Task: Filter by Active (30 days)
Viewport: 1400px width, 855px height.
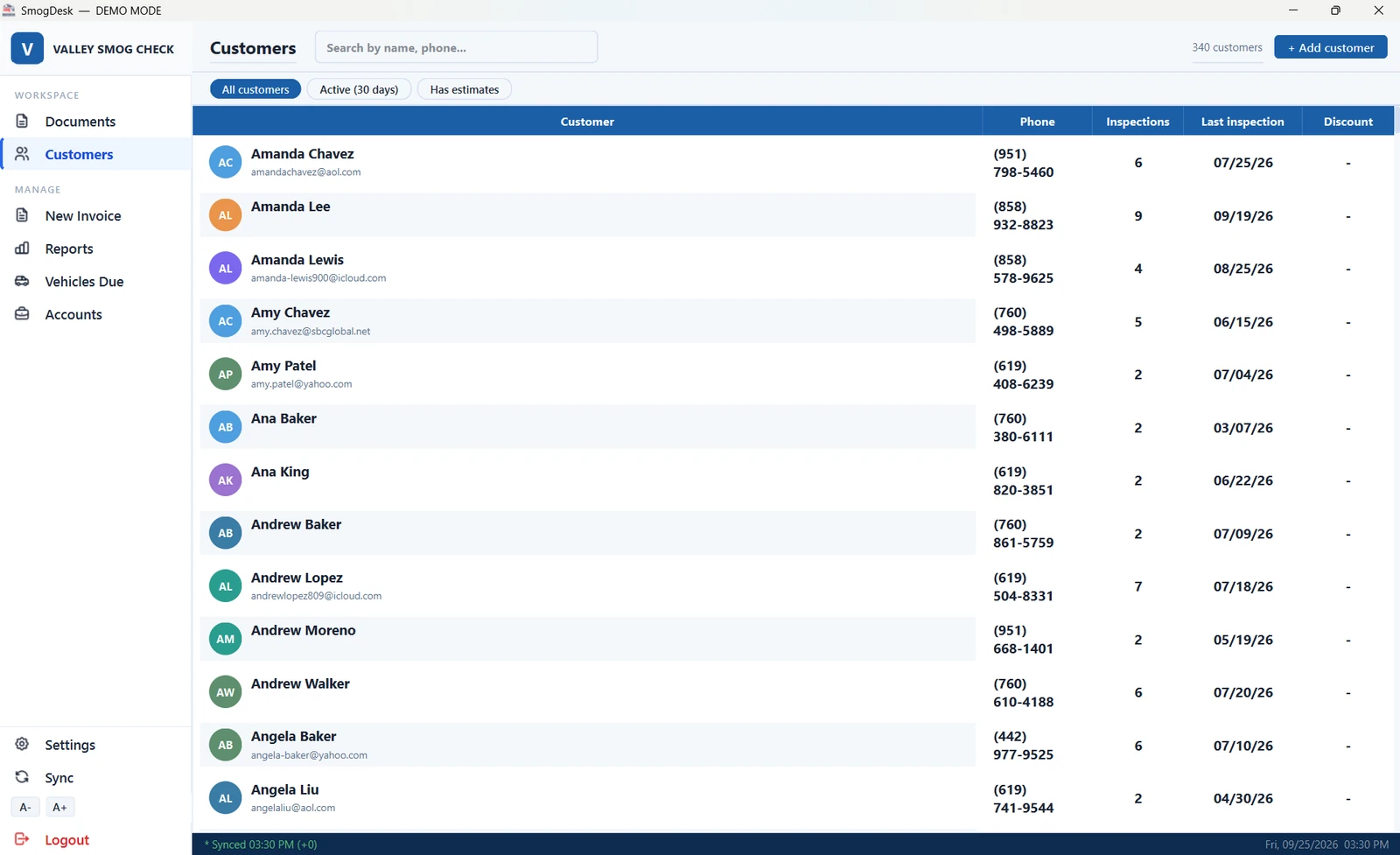Action: click(x=359, y=89)
